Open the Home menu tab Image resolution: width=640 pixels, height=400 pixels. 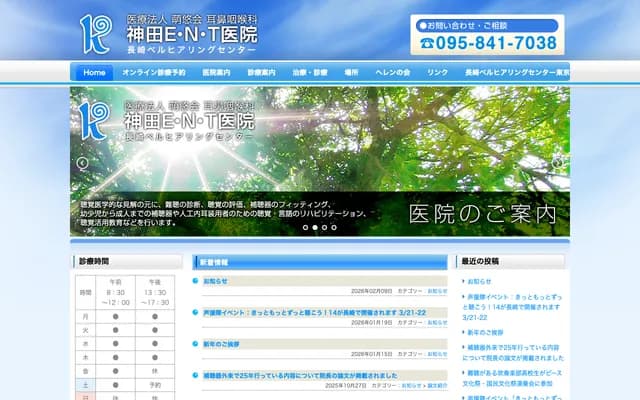click(94, 73)
